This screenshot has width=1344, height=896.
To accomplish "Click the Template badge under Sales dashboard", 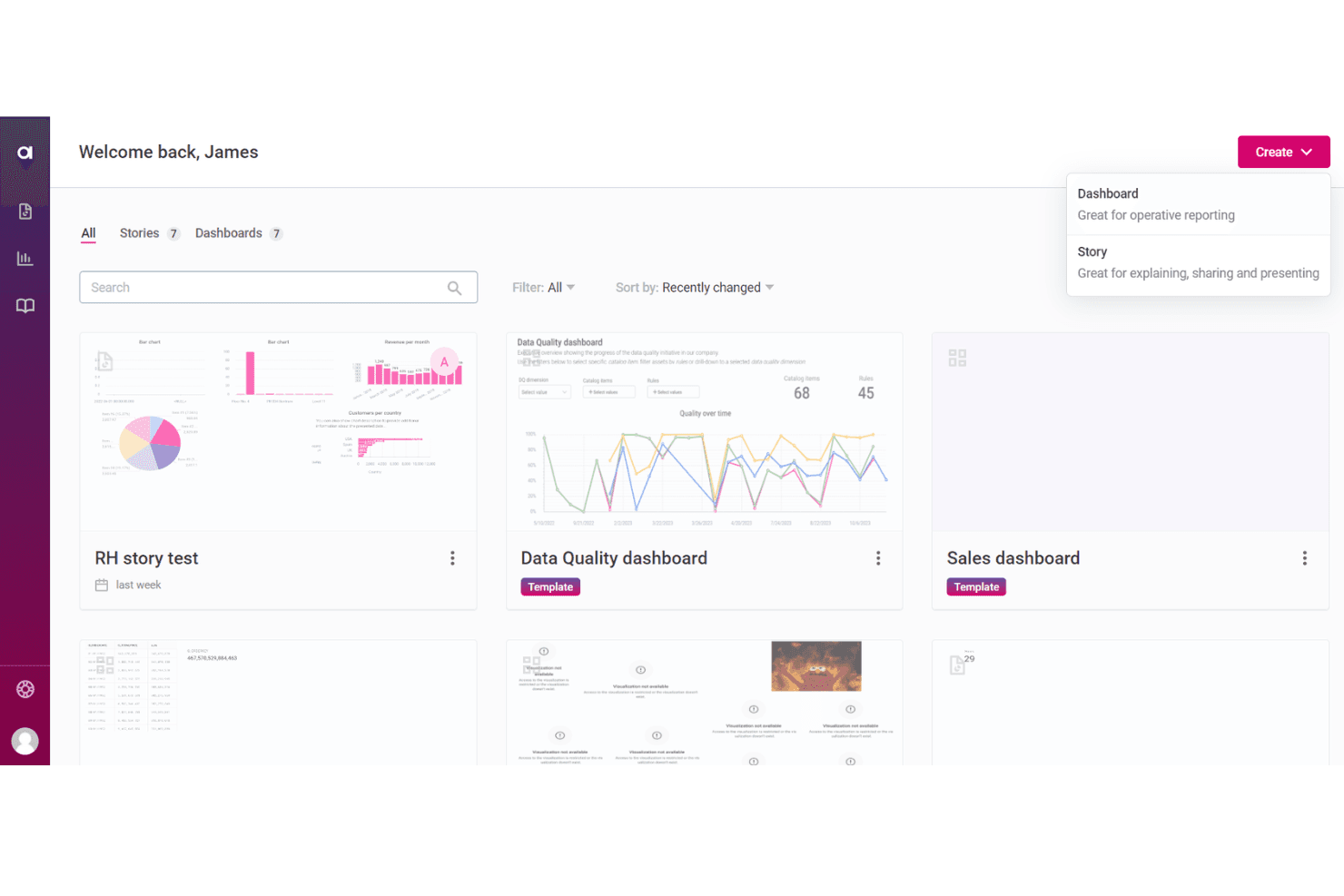I will click(x=976, y=587).
